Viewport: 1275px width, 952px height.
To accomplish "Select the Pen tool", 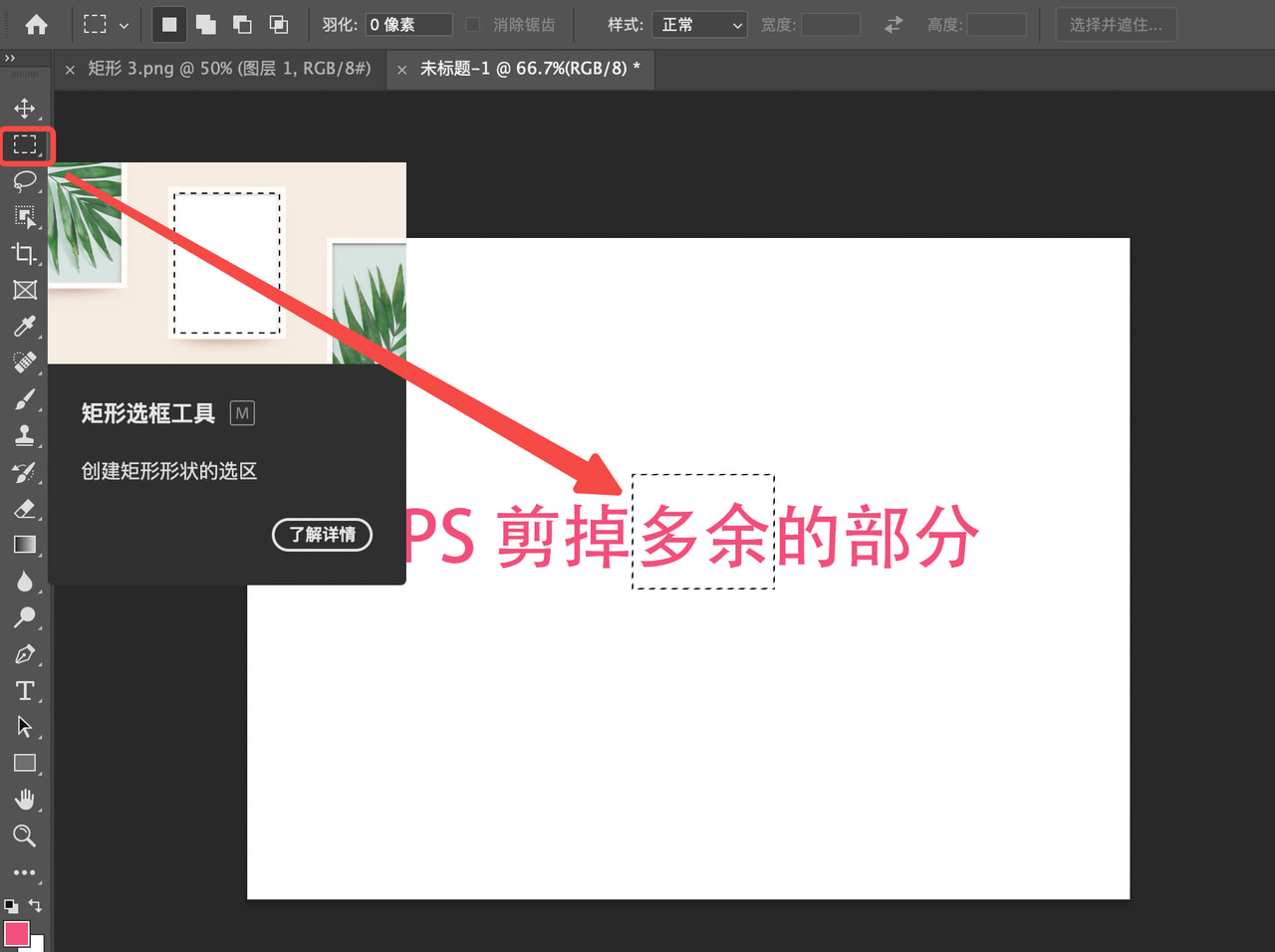I will [x=25, y=654].
